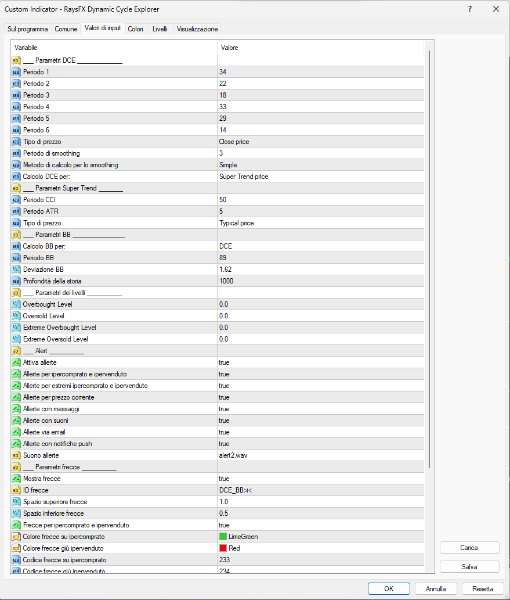Click the icon next to Suono allerte
Viewport: 510px width, 600px height.
point(16,455)
